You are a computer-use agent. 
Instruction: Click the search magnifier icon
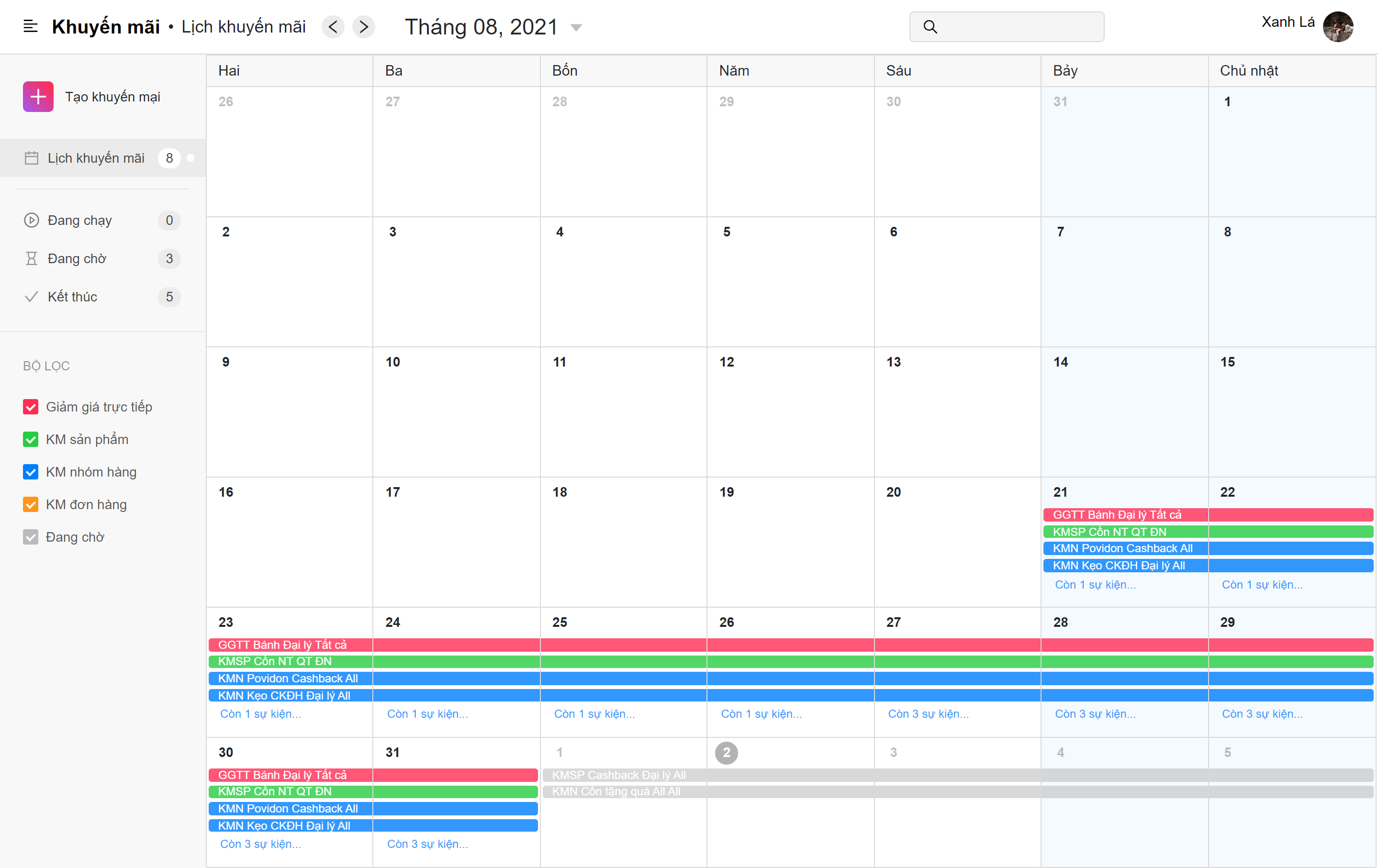point(930,26)
